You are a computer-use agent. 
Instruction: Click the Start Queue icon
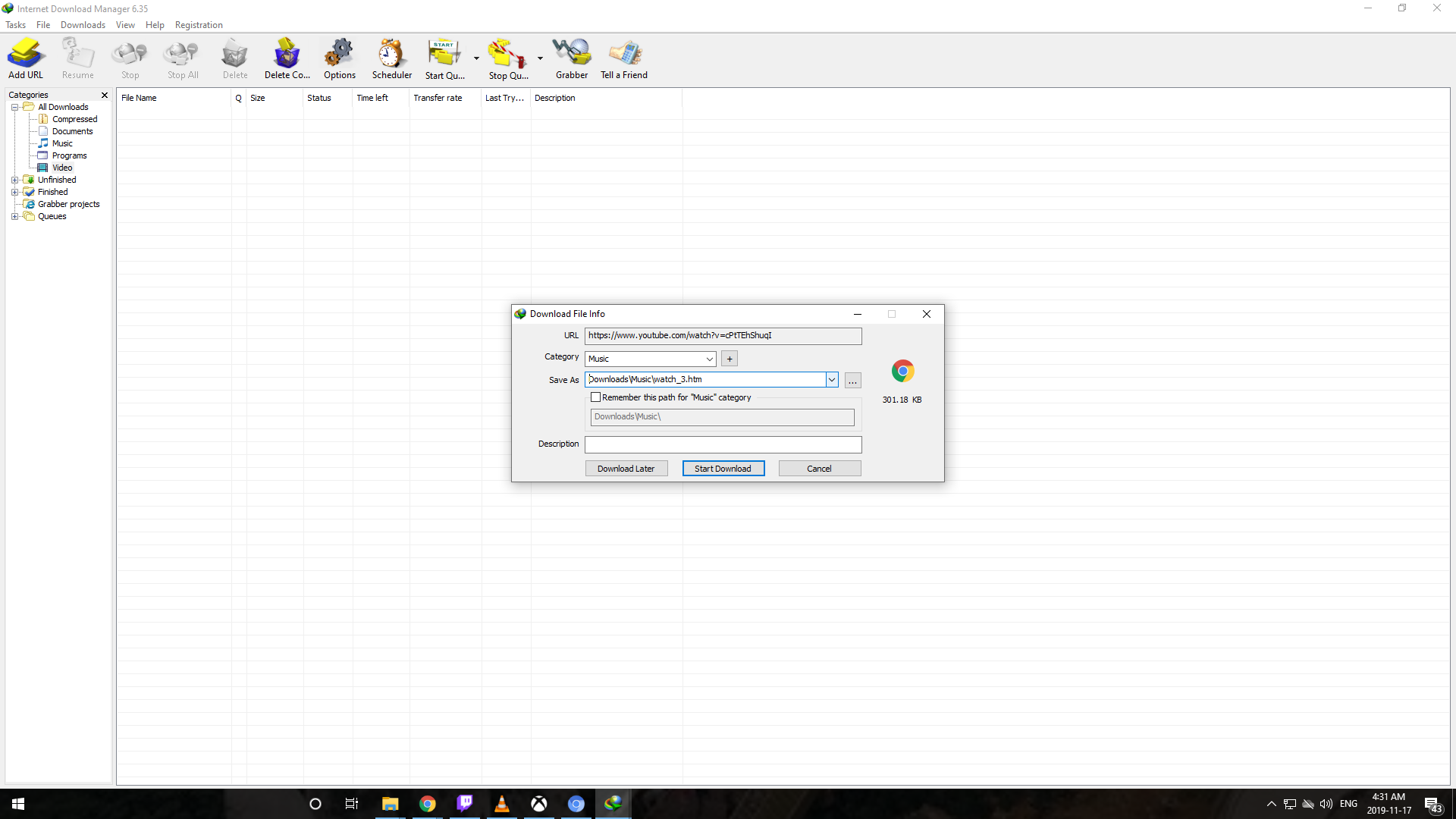tap(444, 58)
